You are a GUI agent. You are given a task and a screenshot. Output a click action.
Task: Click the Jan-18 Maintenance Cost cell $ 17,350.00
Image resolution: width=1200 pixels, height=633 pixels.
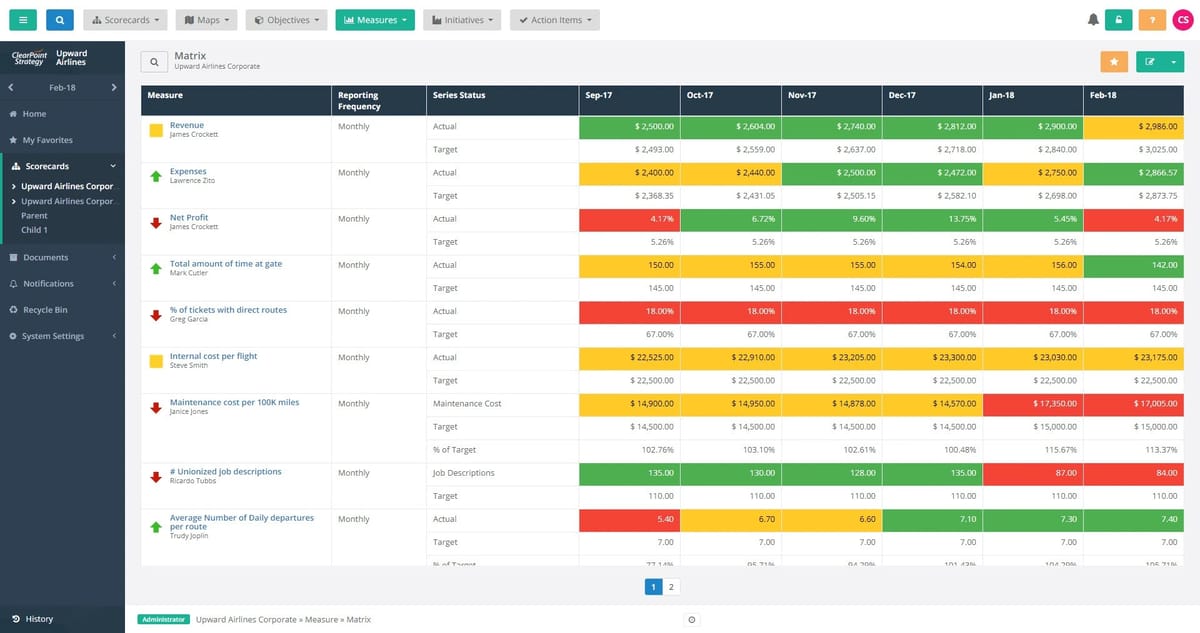tap(1033, 404)
